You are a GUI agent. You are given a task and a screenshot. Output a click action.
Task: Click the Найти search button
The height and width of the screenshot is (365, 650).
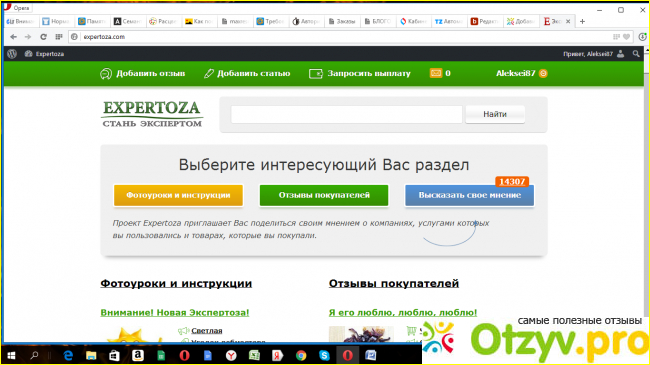[x=495, y=114]
